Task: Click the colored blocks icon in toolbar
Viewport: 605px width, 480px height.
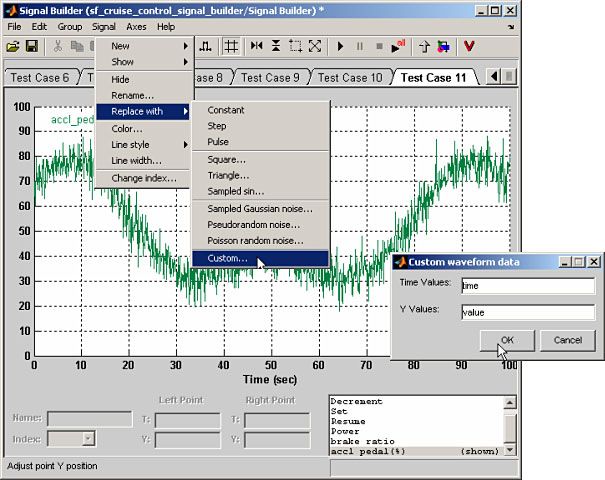Action: coord(443,47)
